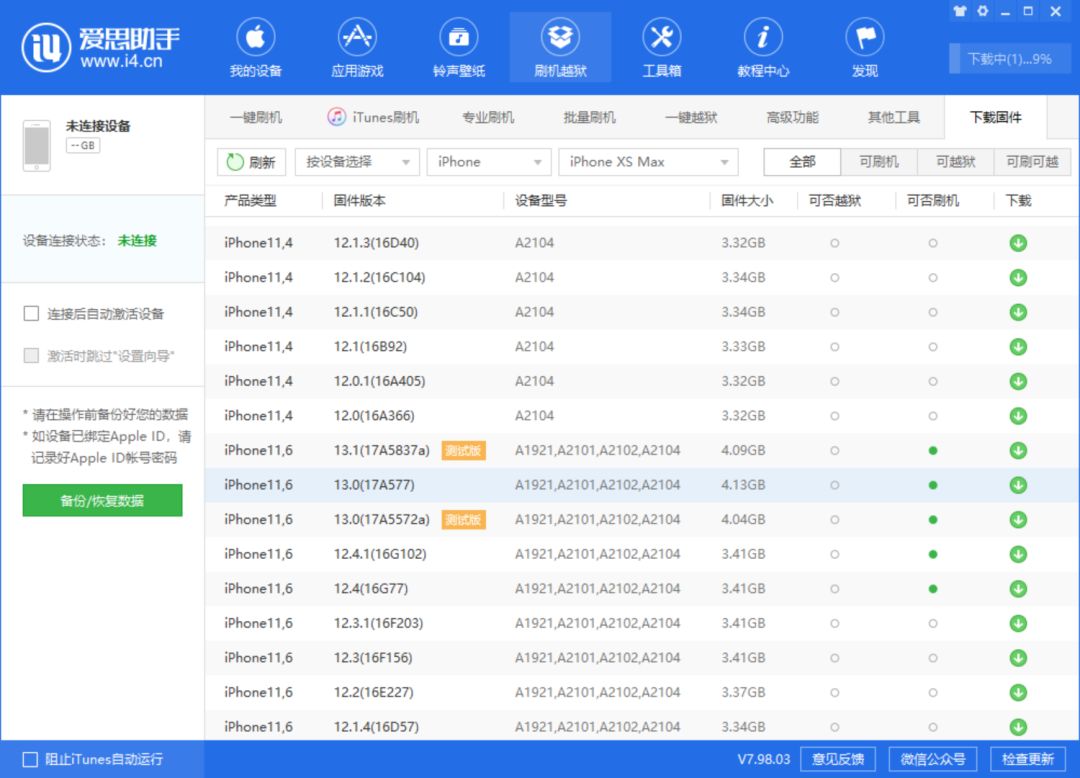Click 3.37GB size cell
This screenshot has width=1080, height=778.
click(743, 692)
